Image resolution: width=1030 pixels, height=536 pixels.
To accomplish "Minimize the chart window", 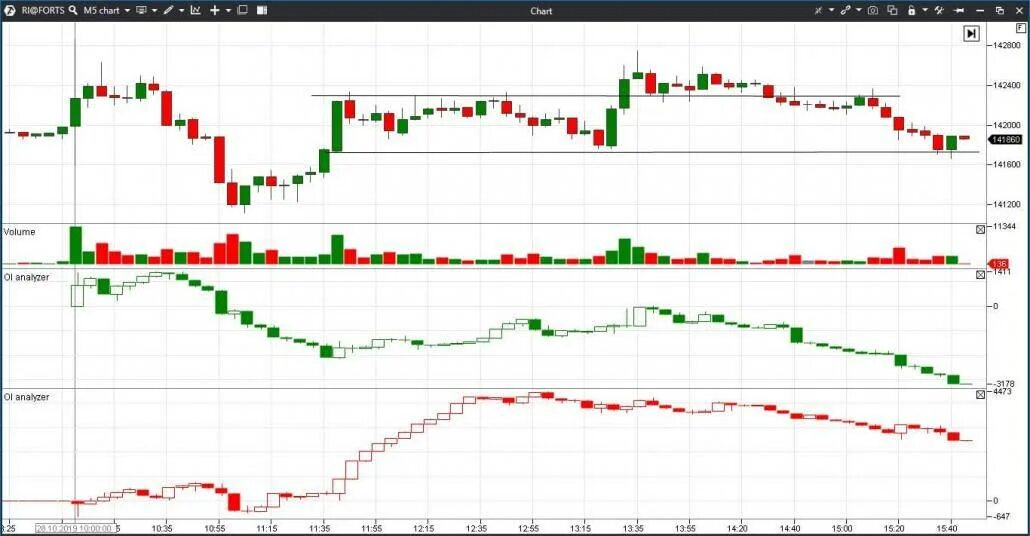I will point(980,11).
